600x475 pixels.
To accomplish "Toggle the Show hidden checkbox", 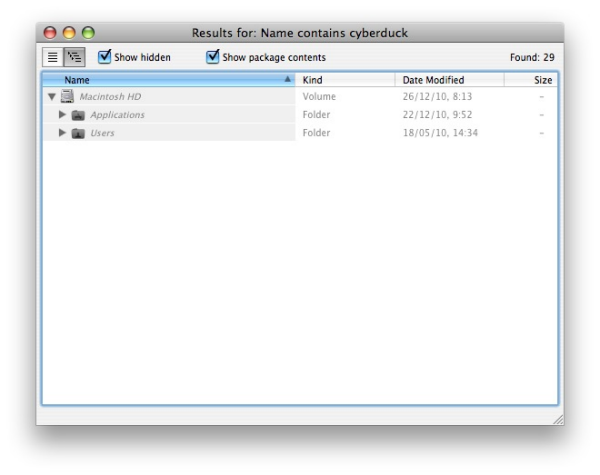I will tap(104, 57).
